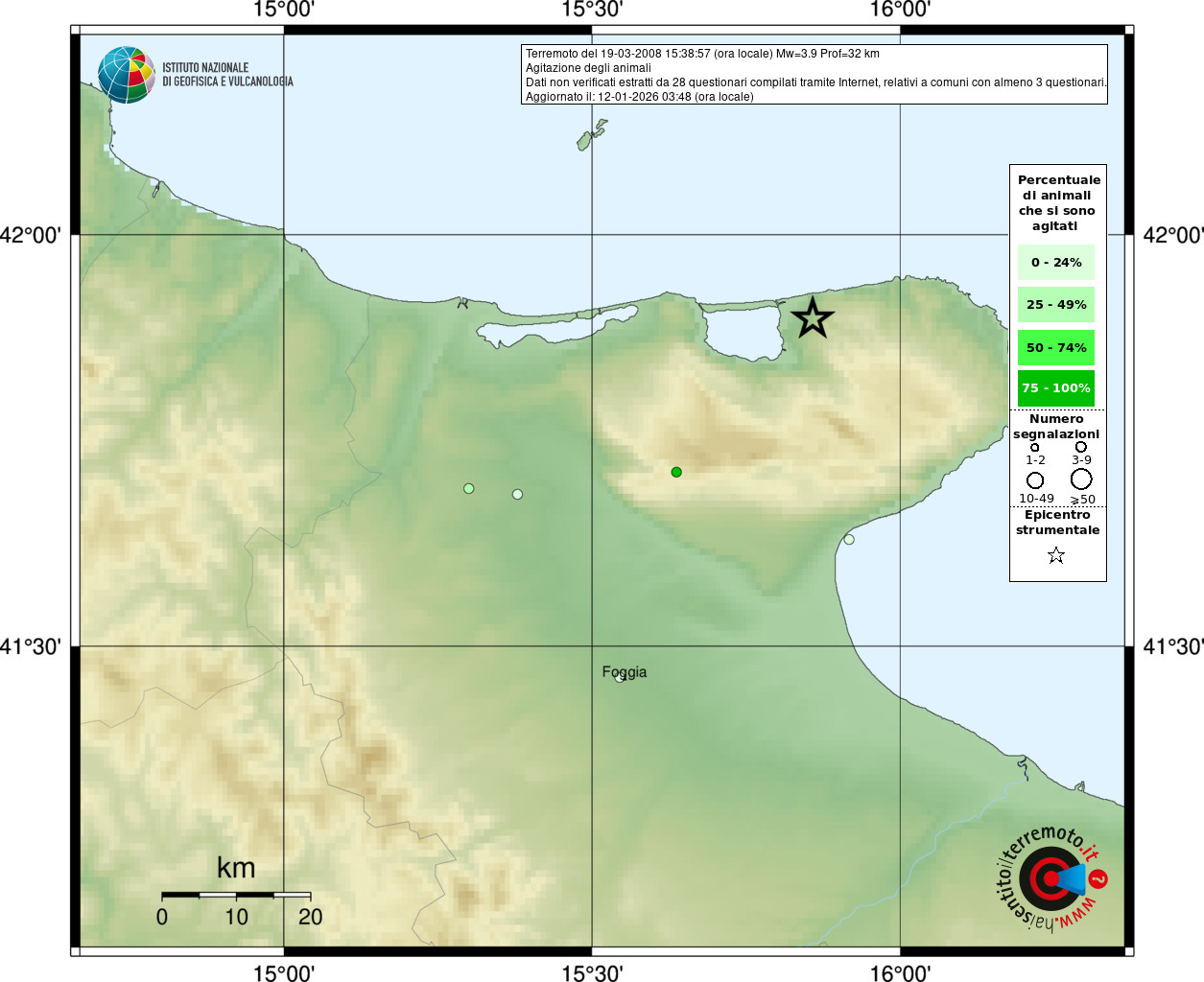This screenshot has width=1204, height=982.
Task: Click the dark green report dot in Gargano
Action: click(x=676, y=472)
